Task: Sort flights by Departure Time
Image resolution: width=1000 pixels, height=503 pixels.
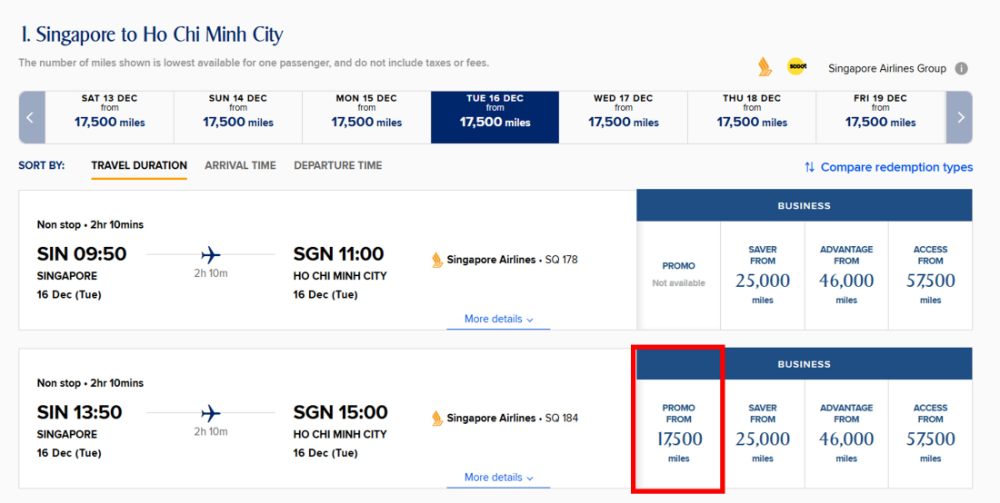Action: pos(338,166)
